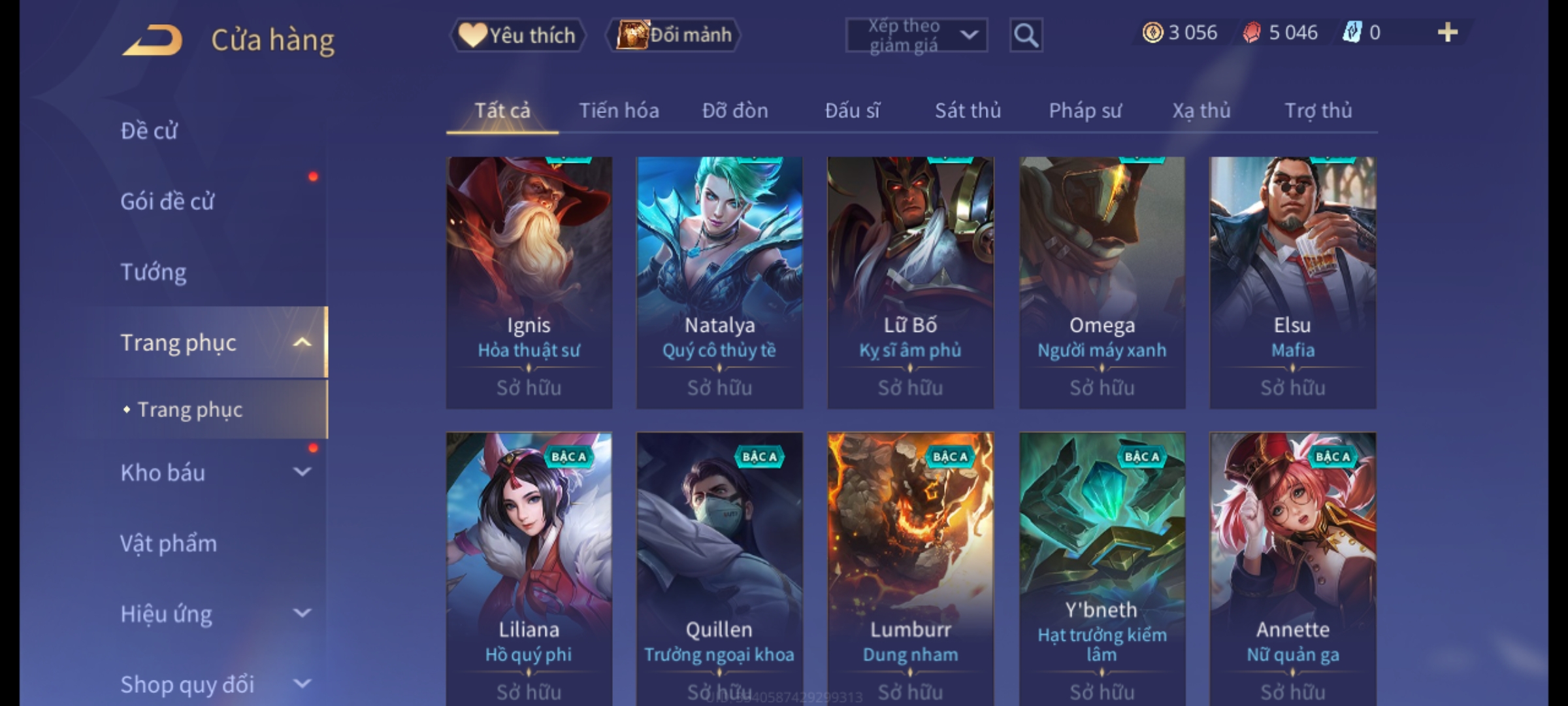Collapse the Trang phục sidebar section
The height and width of the screenshot is (706, 1568).
click(x=302, y=342)
